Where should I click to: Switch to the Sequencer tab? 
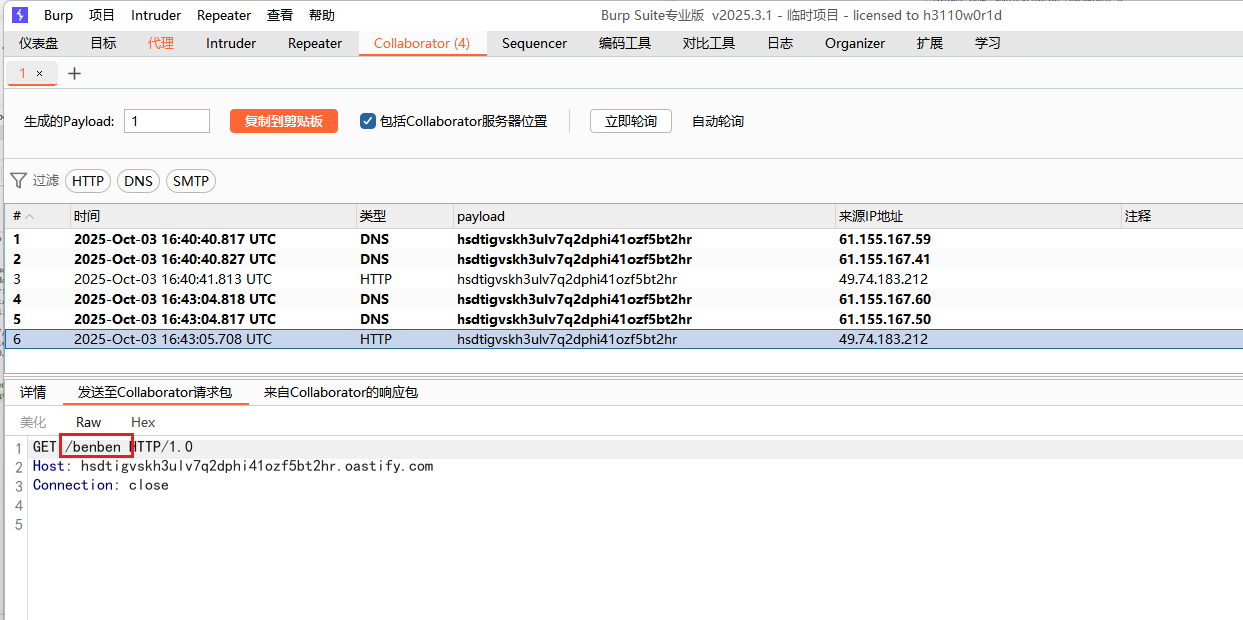(534, 43)
